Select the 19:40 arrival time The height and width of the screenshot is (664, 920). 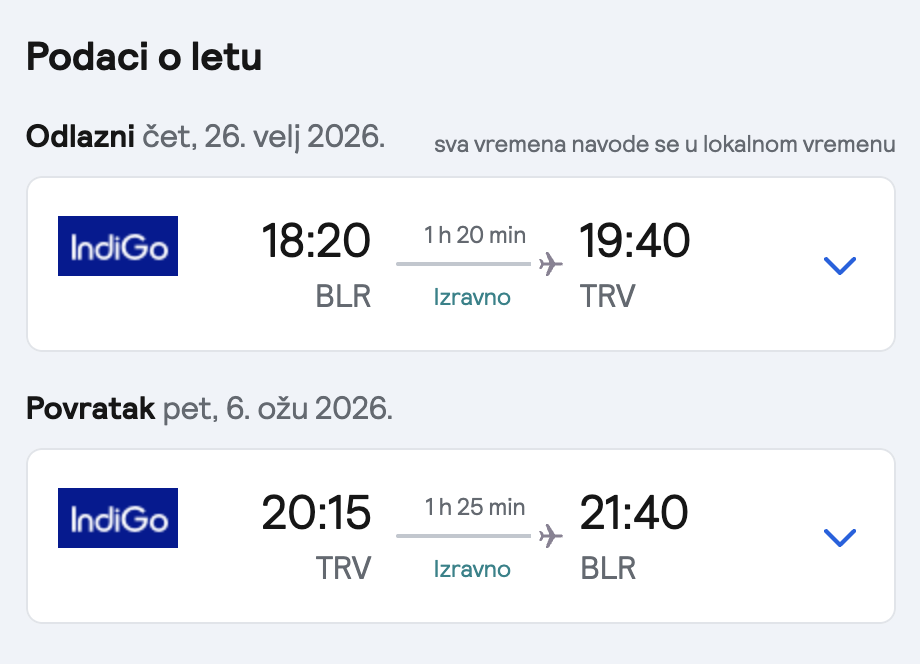634,241
